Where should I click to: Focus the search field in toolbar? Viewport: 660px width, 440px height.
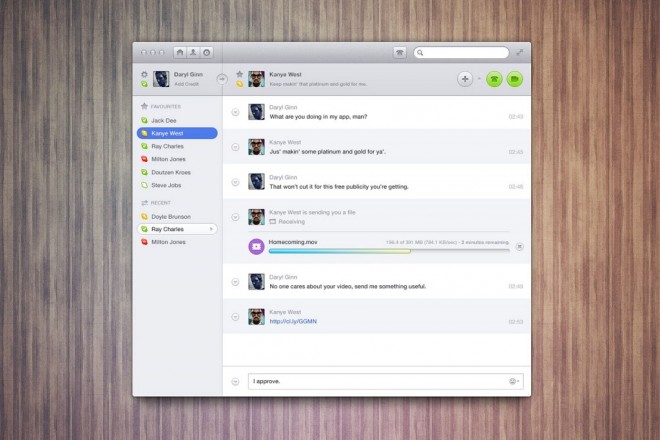[461, 53]
